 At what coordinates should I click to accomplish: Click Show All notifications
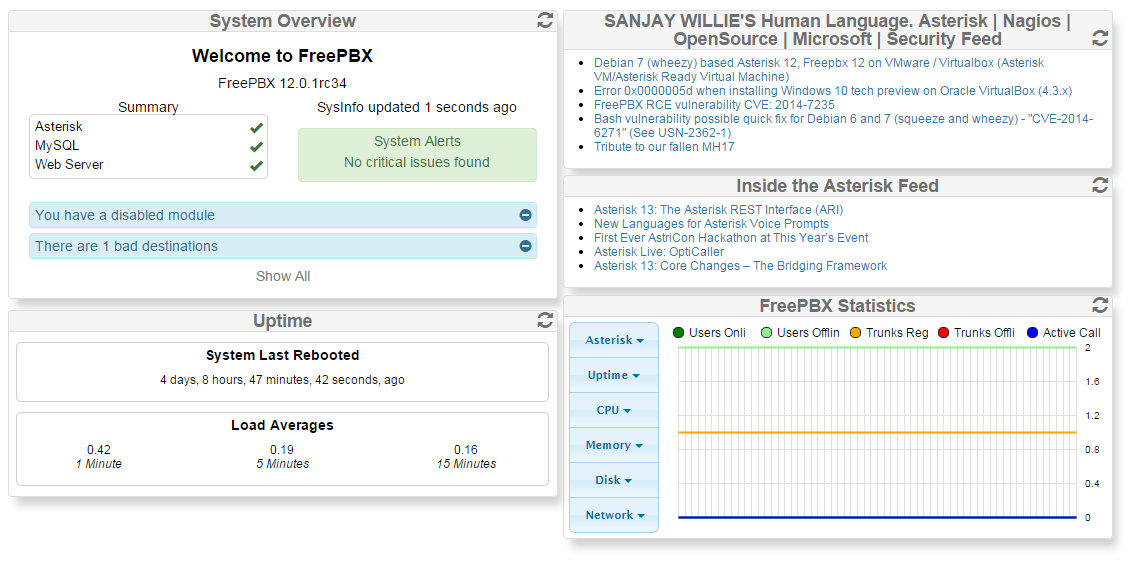tap(283, 276)
